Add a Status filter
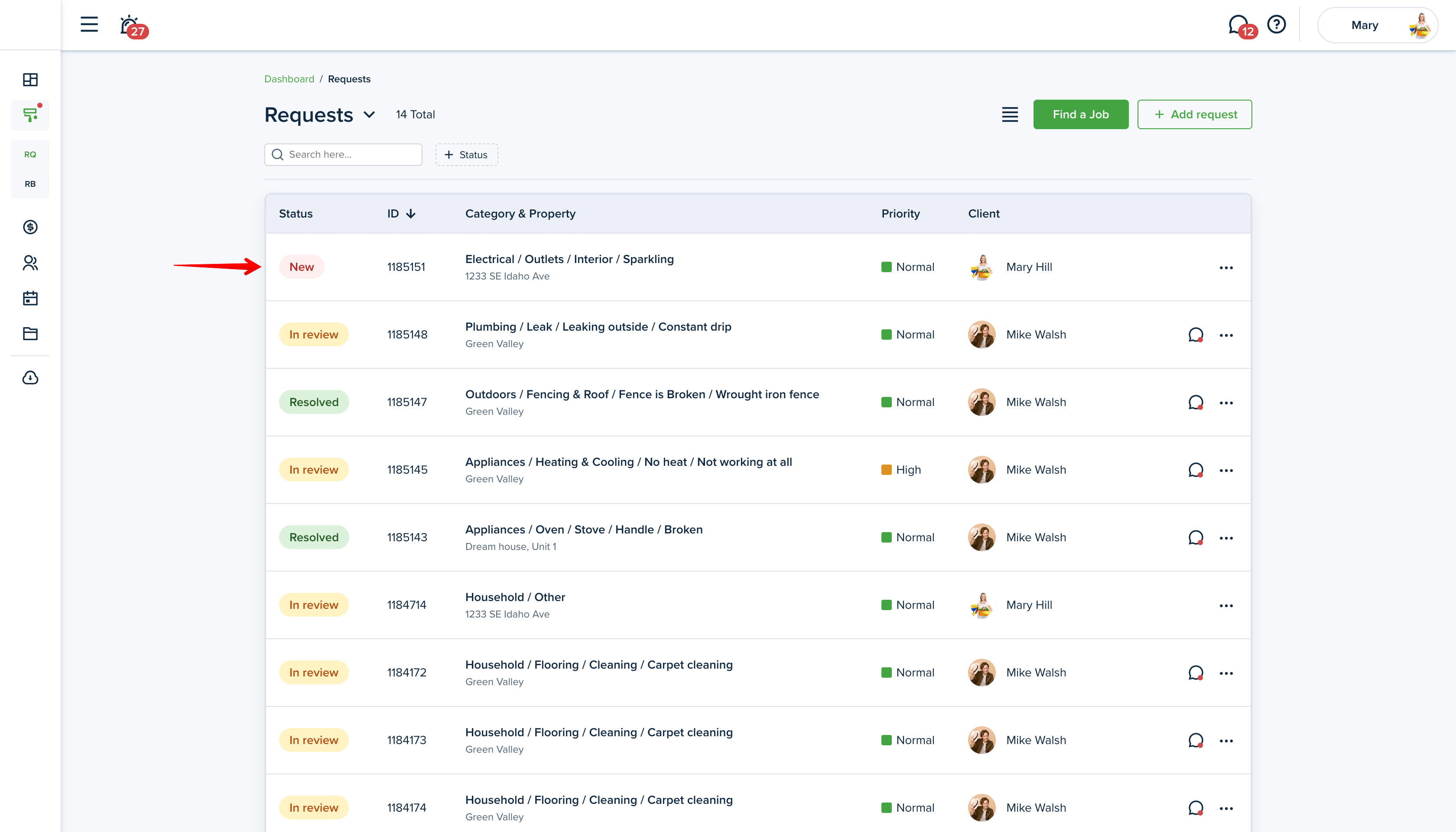1456x832 pixels. click(x=466, y=155)
